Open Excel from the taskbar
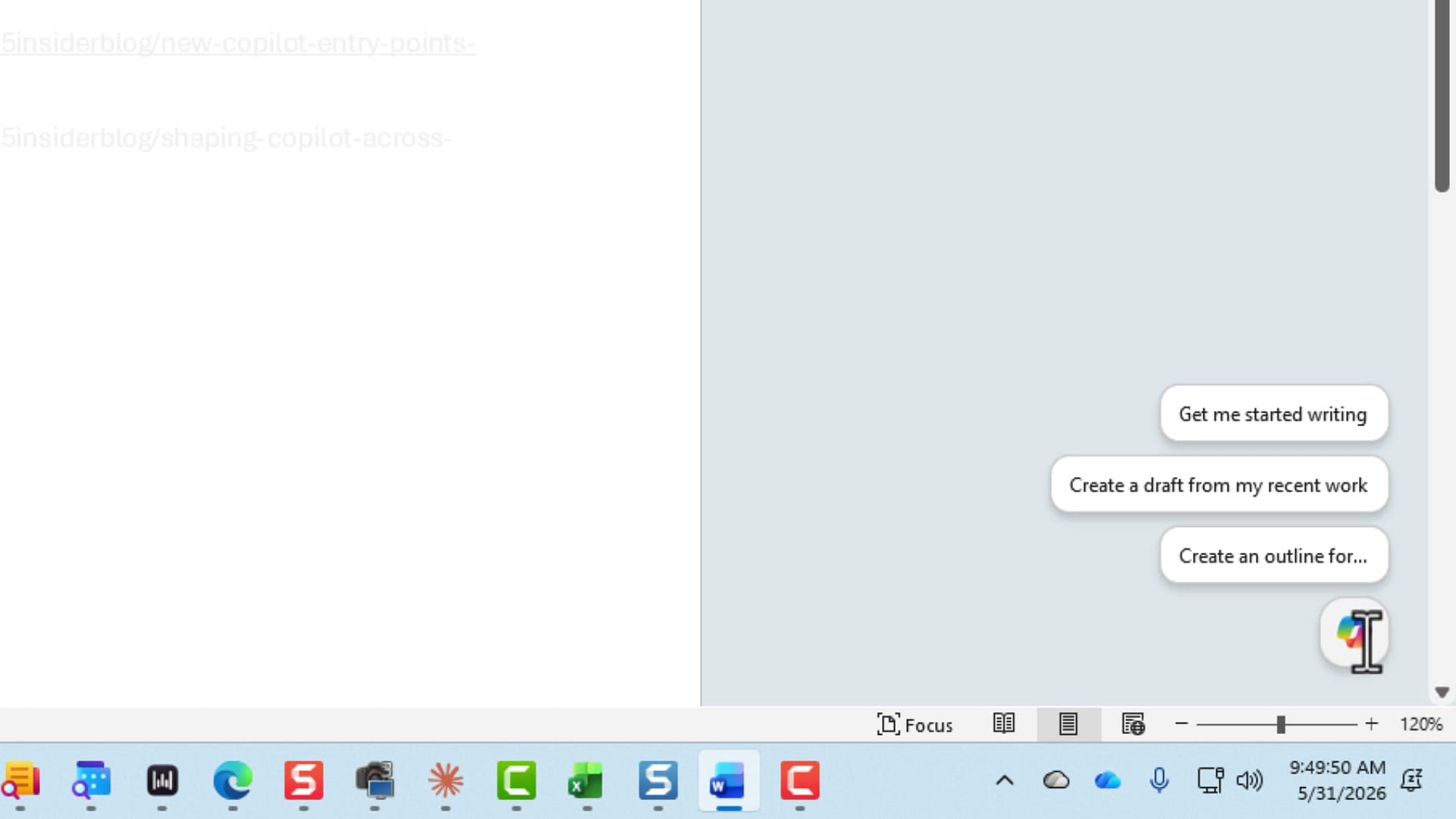 [x=585, y=780]
